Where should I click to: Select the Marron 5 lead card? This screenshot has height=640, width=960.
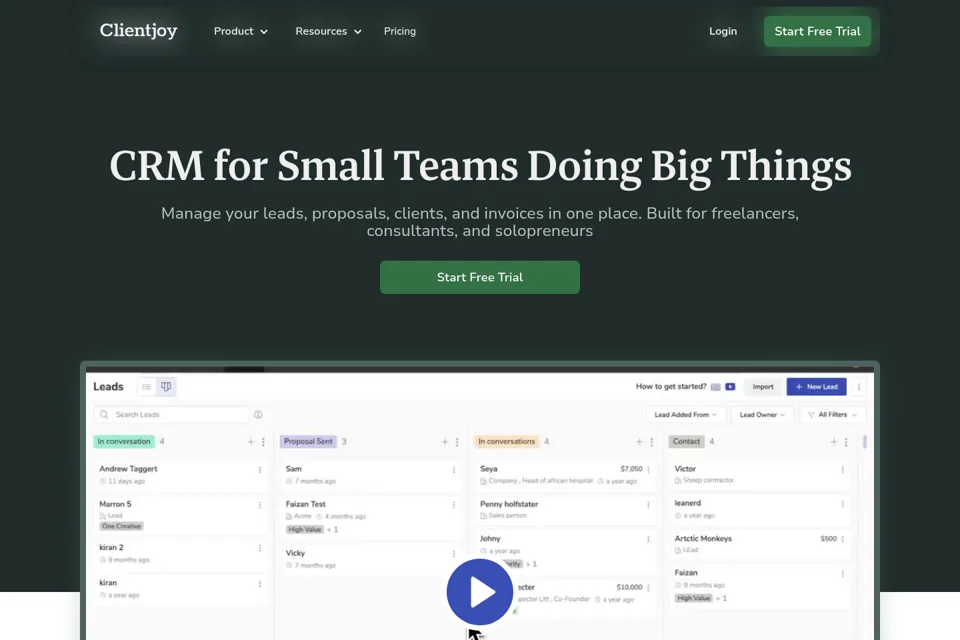pyautogui.click(x=180, y=514)
